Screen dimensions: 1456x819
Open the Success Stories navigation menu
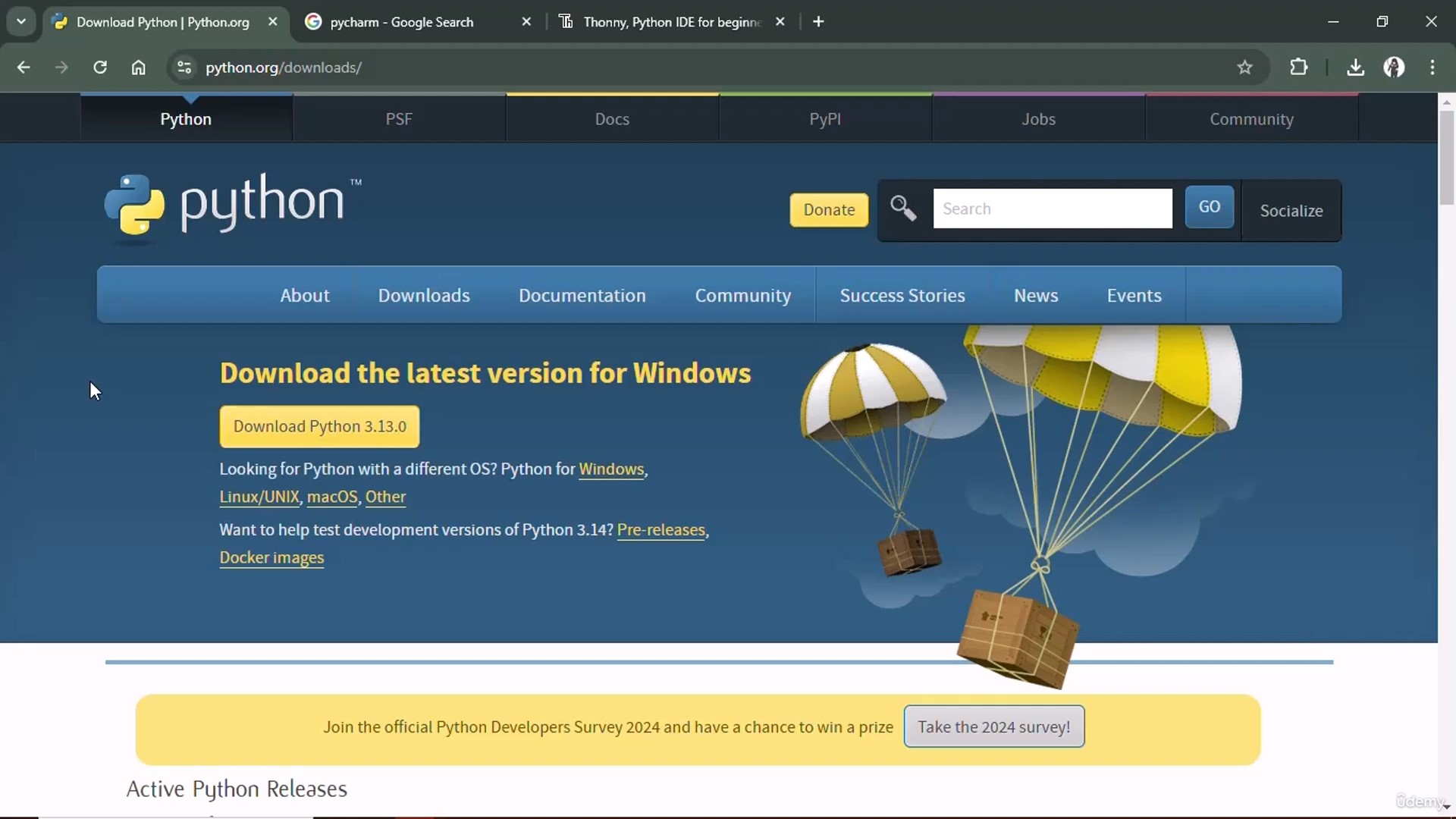pos(902,295)
